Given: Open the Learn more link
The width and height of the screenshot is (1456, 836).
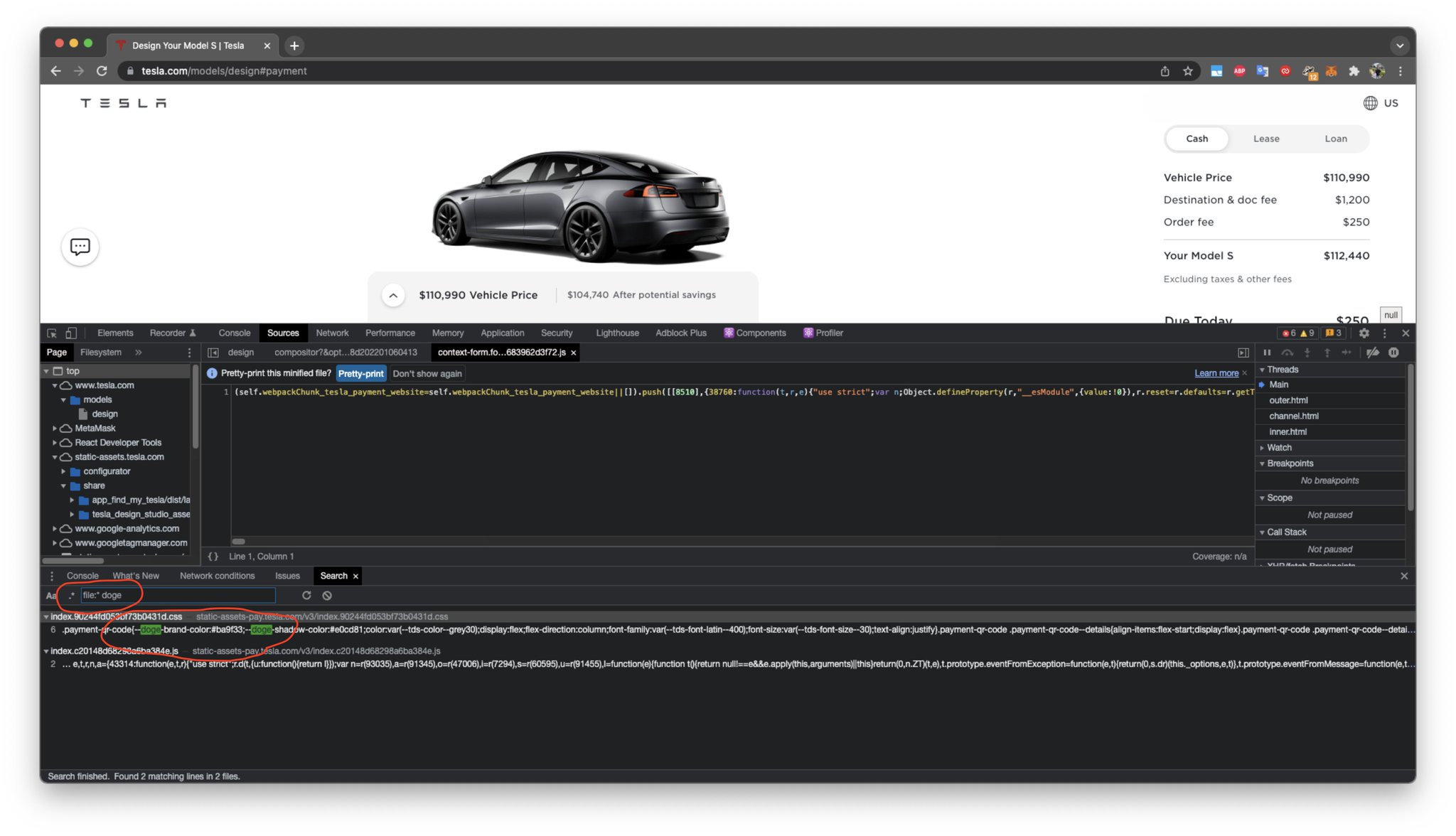Looking at the screenshot, I should click(x=1216, y=373).
